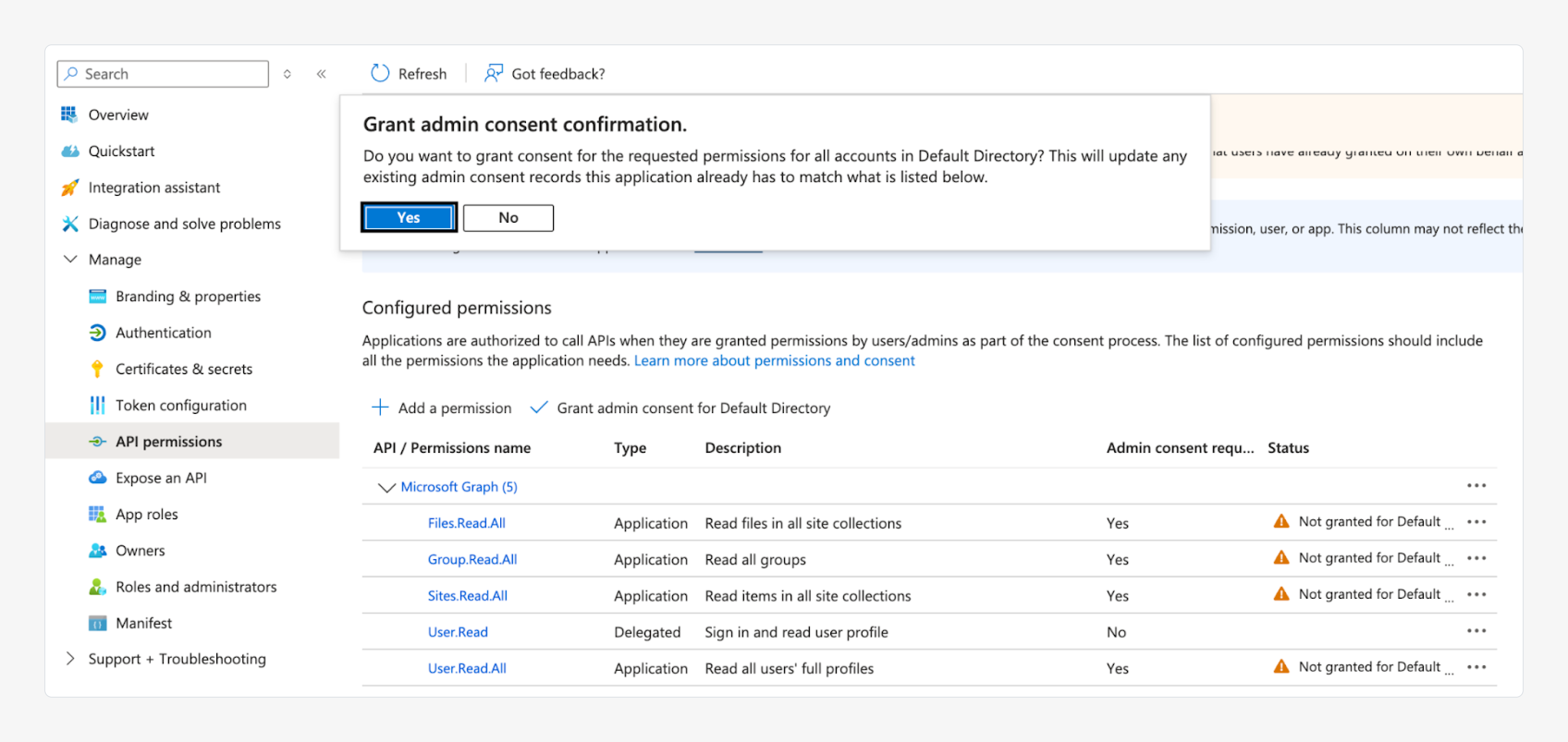Image resolution: width=1568 pixels, height=742 pixels.
Task: Click the App roles icon
Action: (97, 514)
